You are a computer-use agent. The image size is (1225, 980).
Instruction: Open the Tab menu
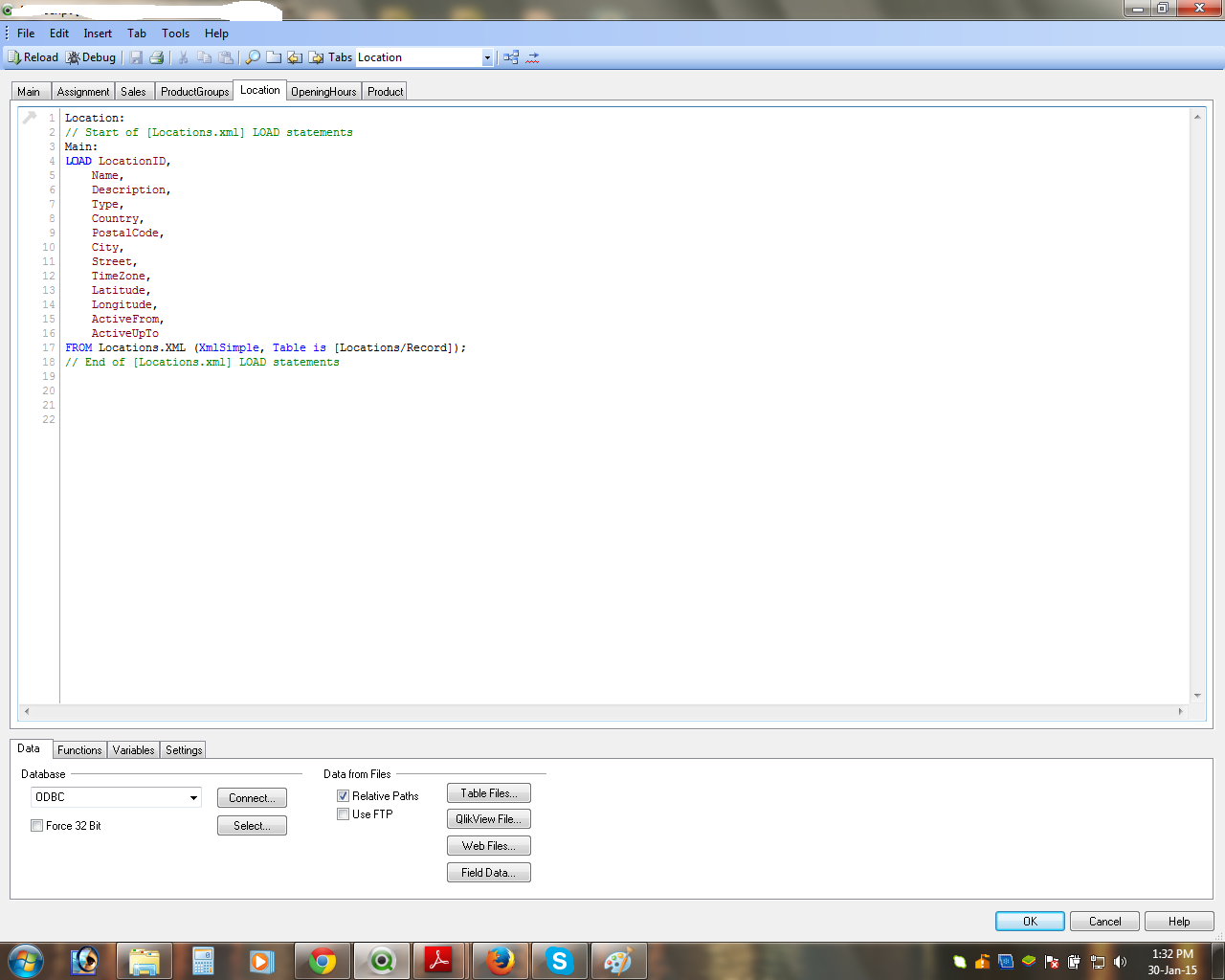coord(137,33)
